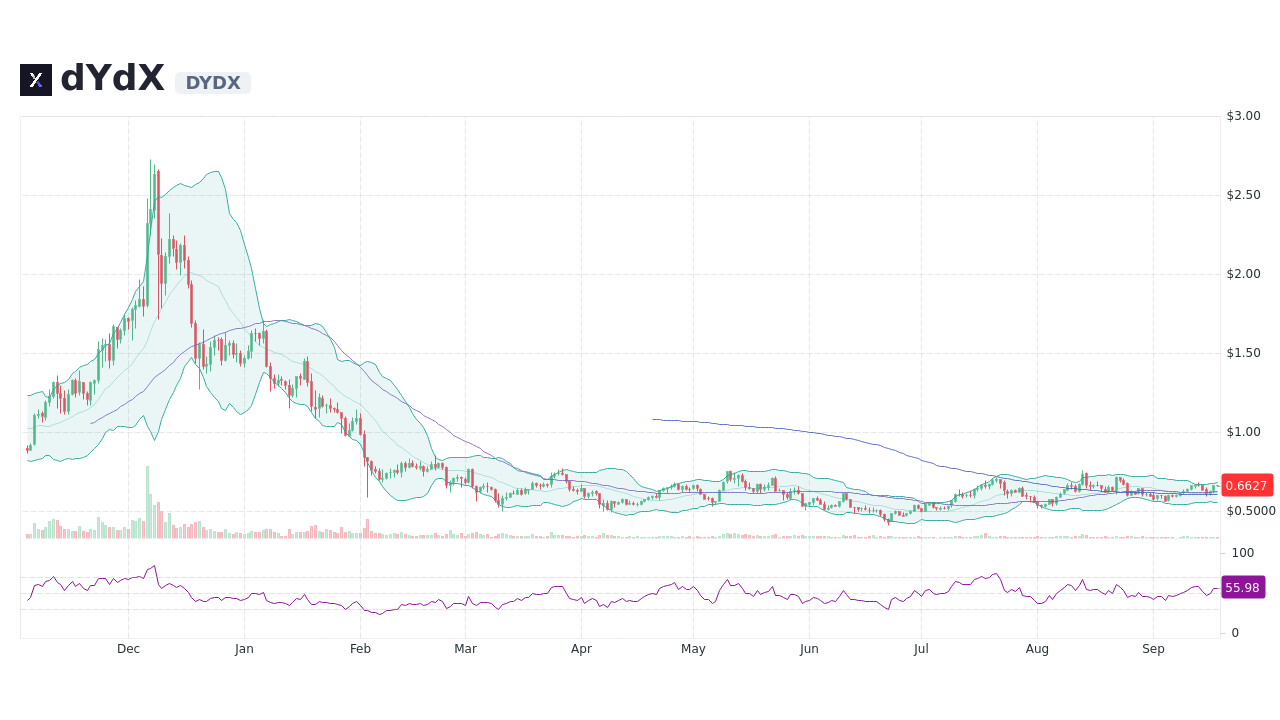Click the purple RSI value tag showing 55.98

click(1242, 587)
